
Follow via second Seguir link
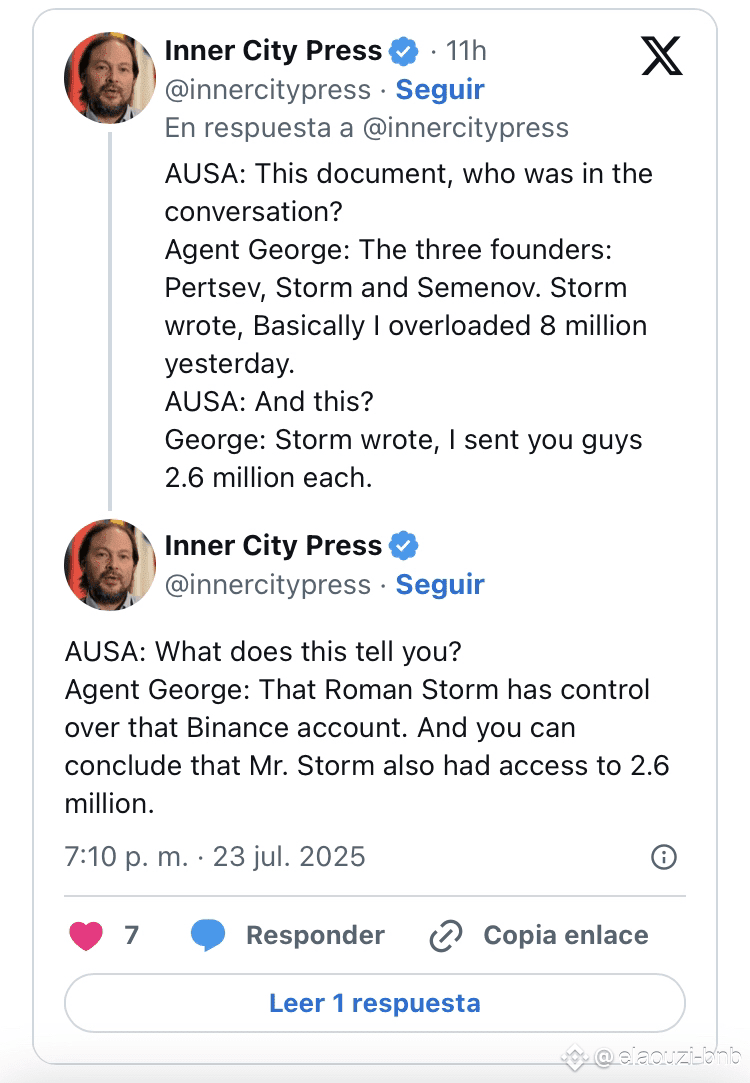pyautogui.click(x=440, y=584)
